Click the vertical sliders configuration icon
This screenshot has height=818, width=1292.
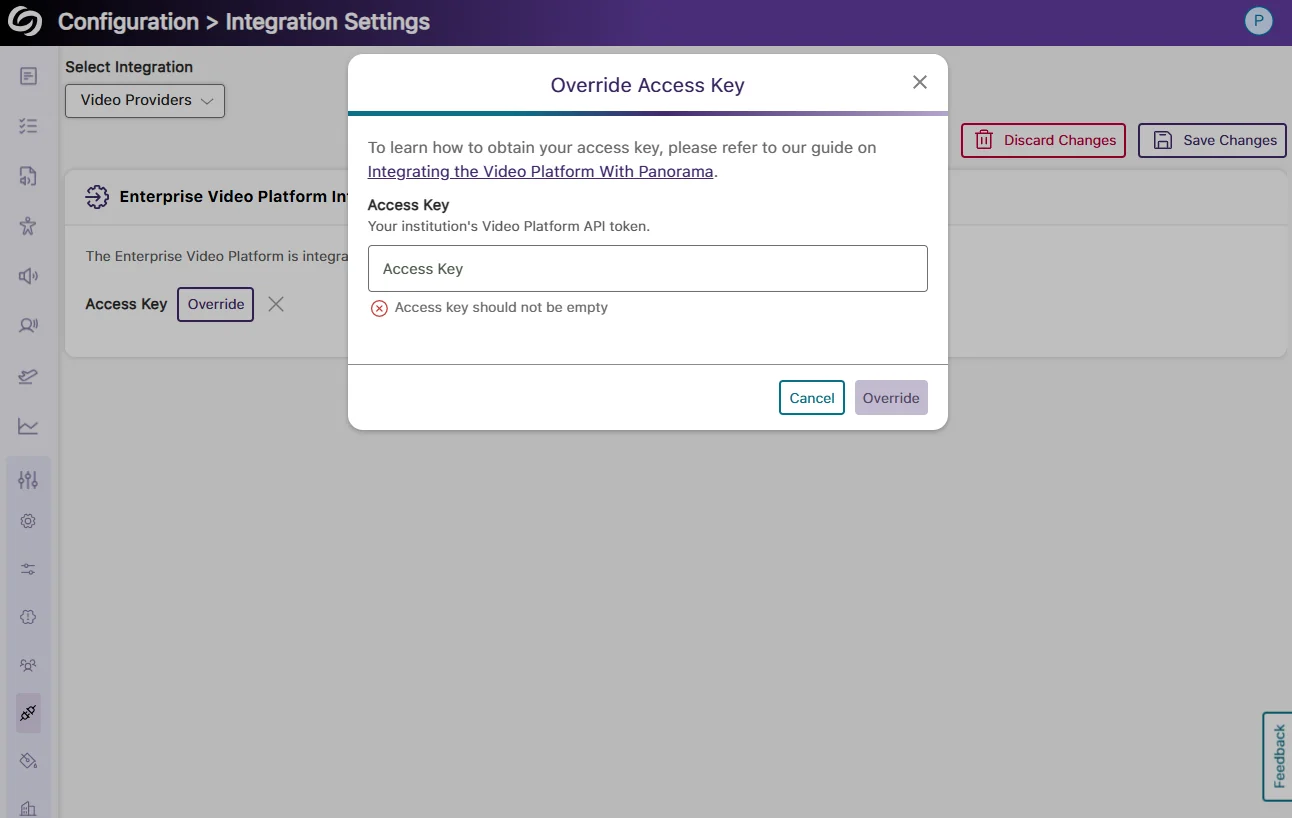[x=28, y=480]
